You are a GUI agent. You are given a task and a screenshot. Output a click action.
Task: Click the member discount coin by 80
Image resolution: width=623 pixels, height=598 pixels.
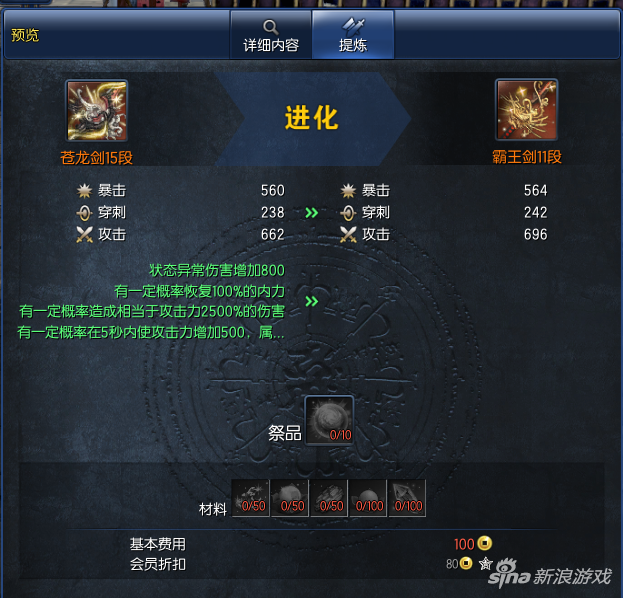[x=466, y=563]
